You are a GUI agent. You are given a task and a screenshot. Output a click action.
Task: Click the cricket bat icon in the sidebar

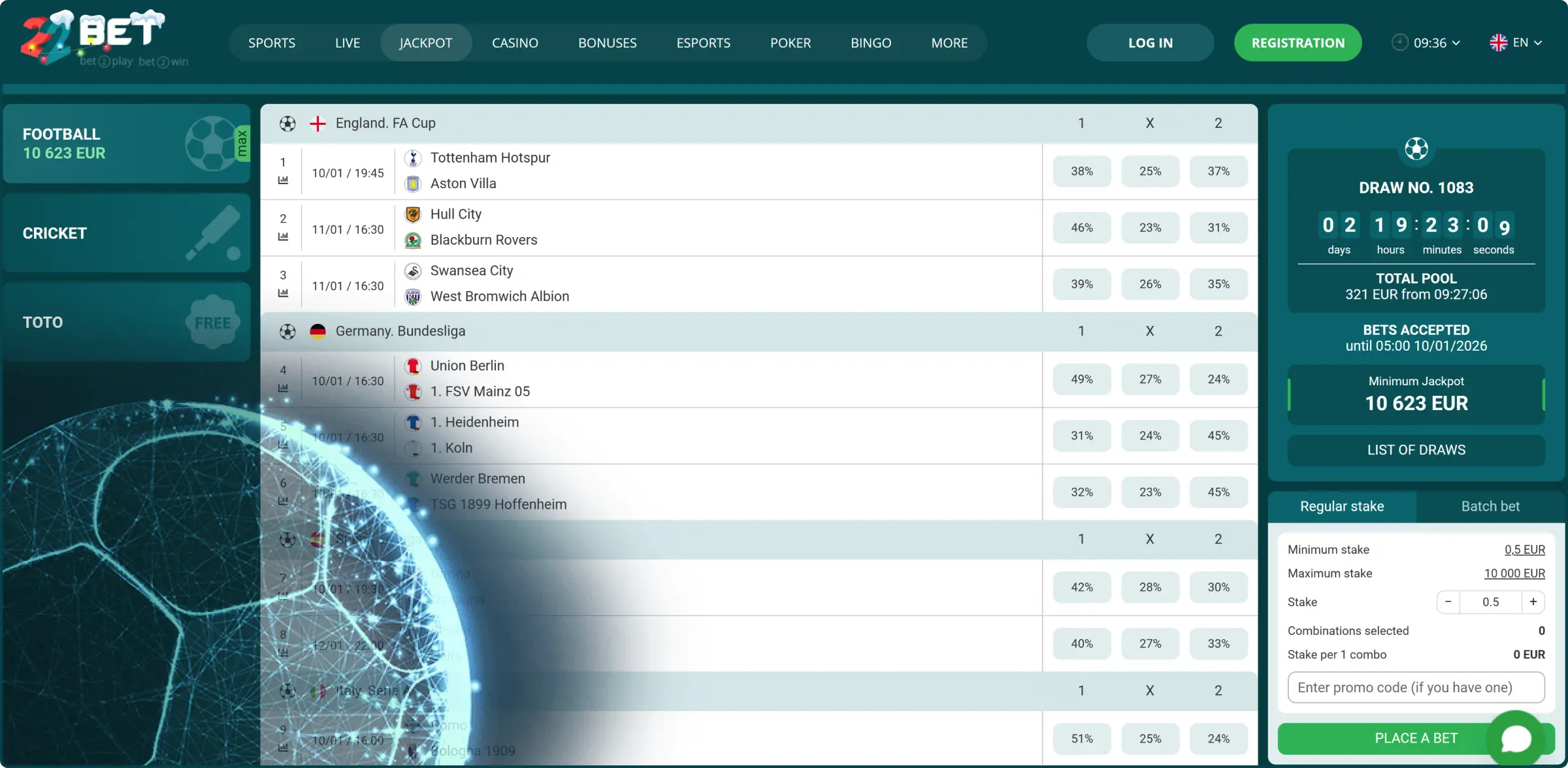[214, 232]
